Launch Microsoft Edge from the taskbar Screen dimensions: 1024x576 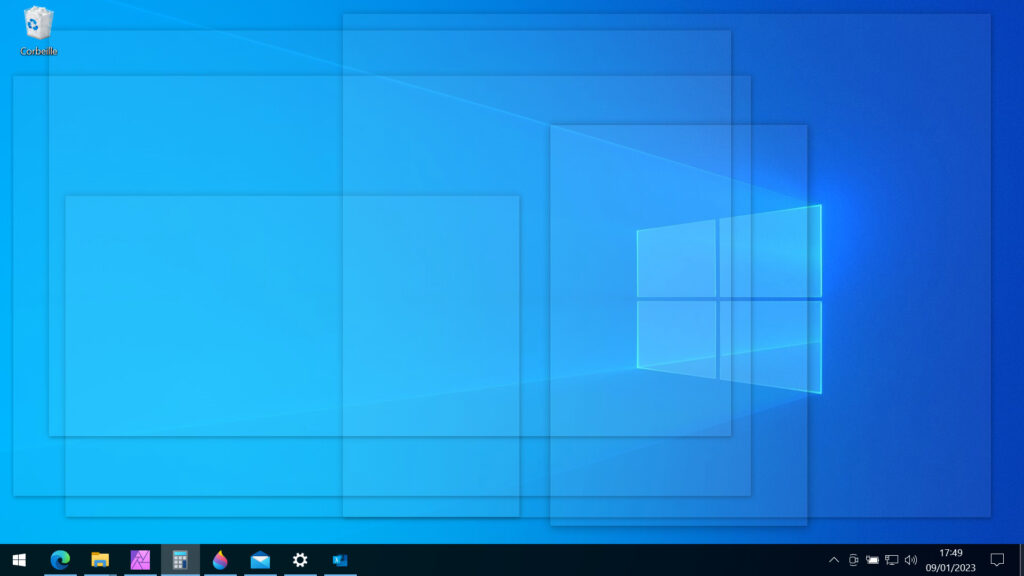(x=60, y=560)
